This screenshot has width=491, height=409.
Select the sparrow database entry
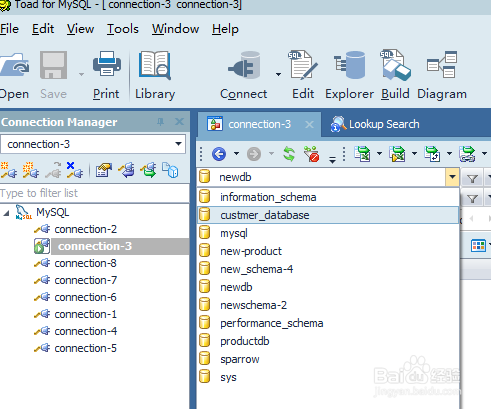point(328,359)
